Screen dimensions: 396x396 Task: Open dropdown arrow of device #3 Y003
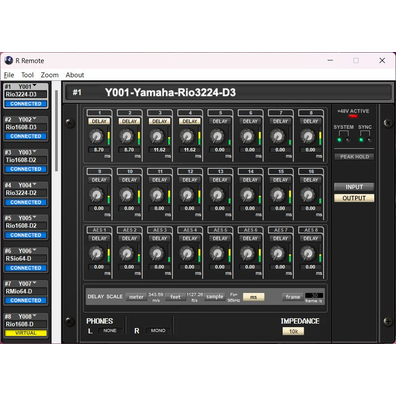pyautogui.click(x=34, y=152)
